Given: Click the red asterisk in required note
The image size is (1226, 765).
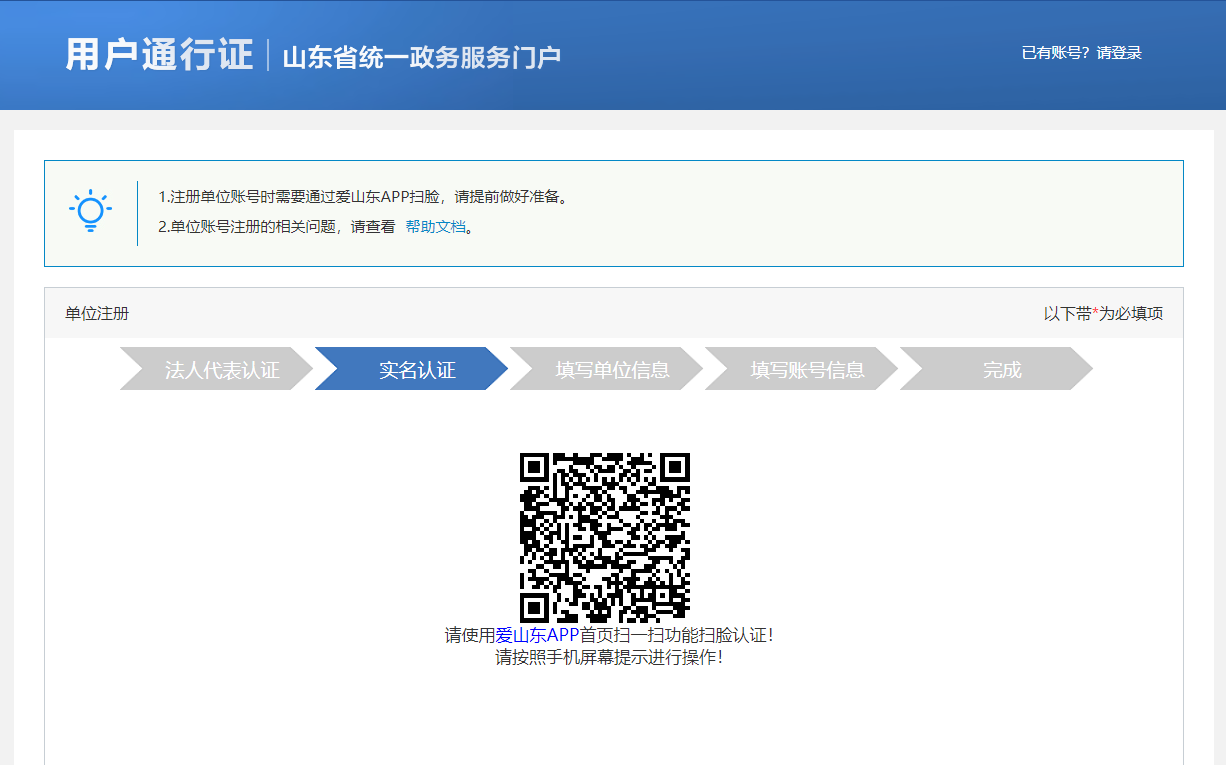Looking at the screenshot, I should 1095,313.
